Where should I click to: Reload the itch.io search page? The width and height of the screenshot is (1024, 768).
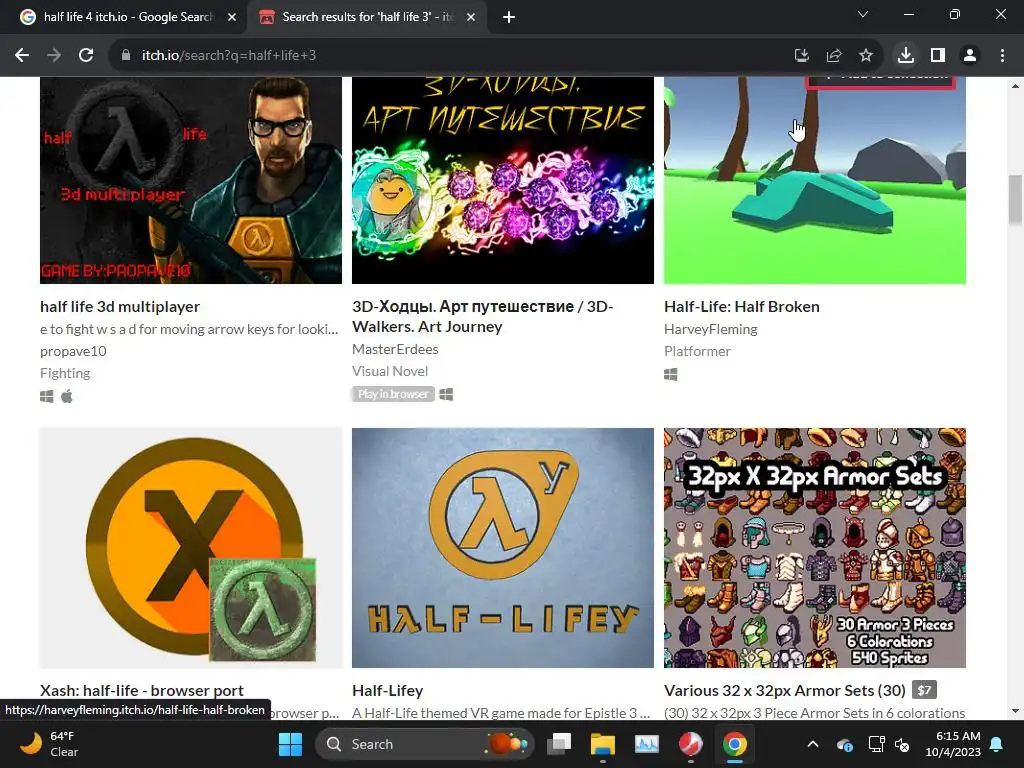[86, 56]
